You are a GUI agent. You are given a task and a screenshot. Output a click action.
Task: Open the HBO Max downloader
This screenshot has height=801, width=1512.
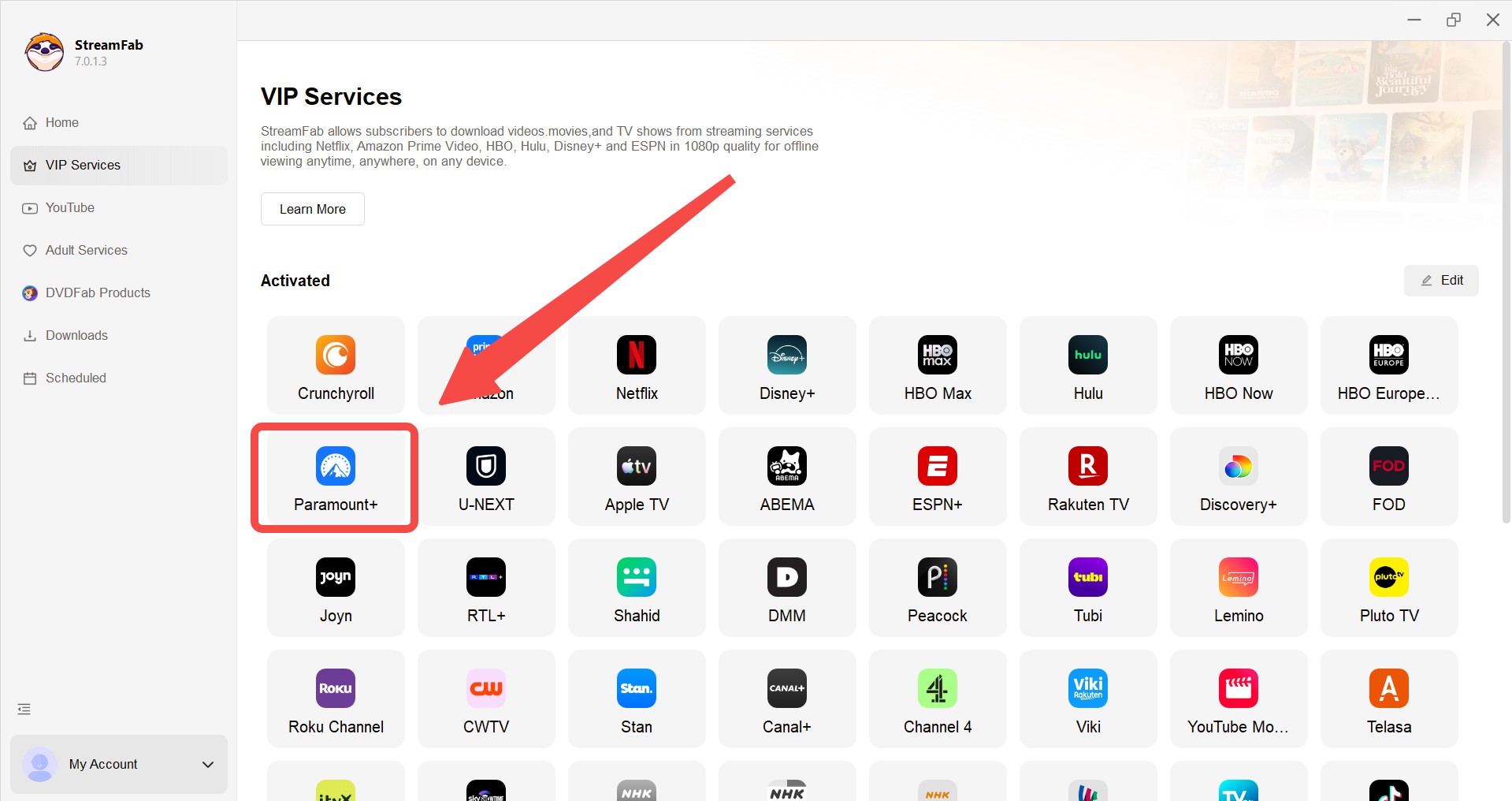pos(937,365)
